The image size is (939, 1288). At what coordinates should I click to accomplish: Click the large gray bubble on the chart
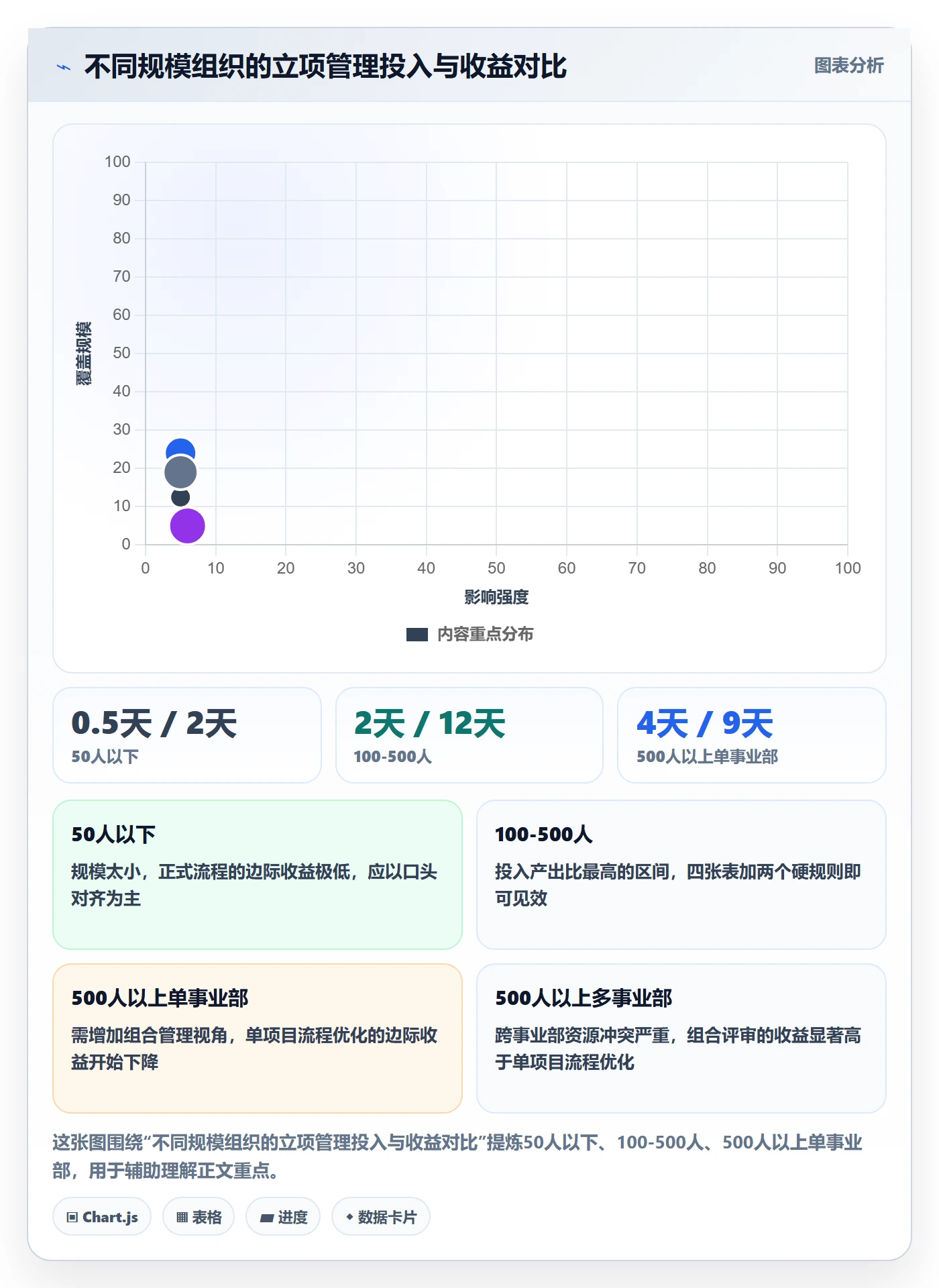pyautogui.click(x=180, y=472)
